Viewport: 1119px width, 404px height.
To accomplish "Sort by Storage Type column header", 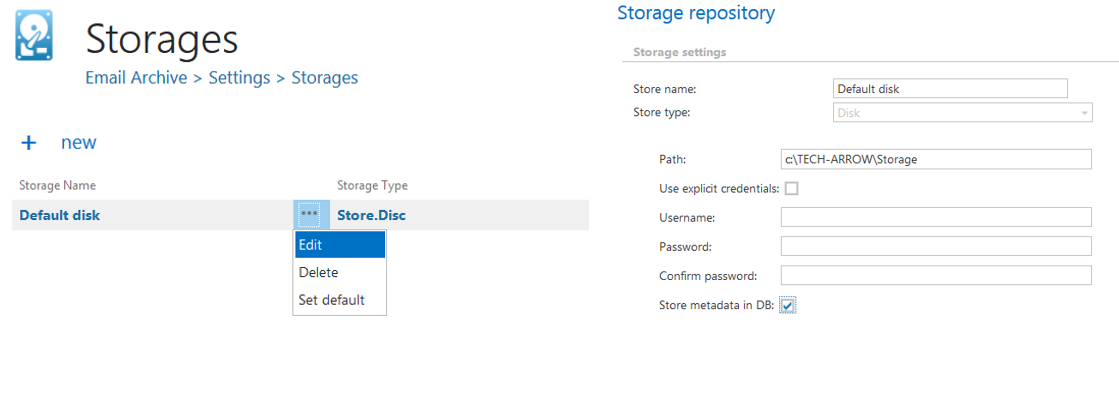I will tap(372, 186).
